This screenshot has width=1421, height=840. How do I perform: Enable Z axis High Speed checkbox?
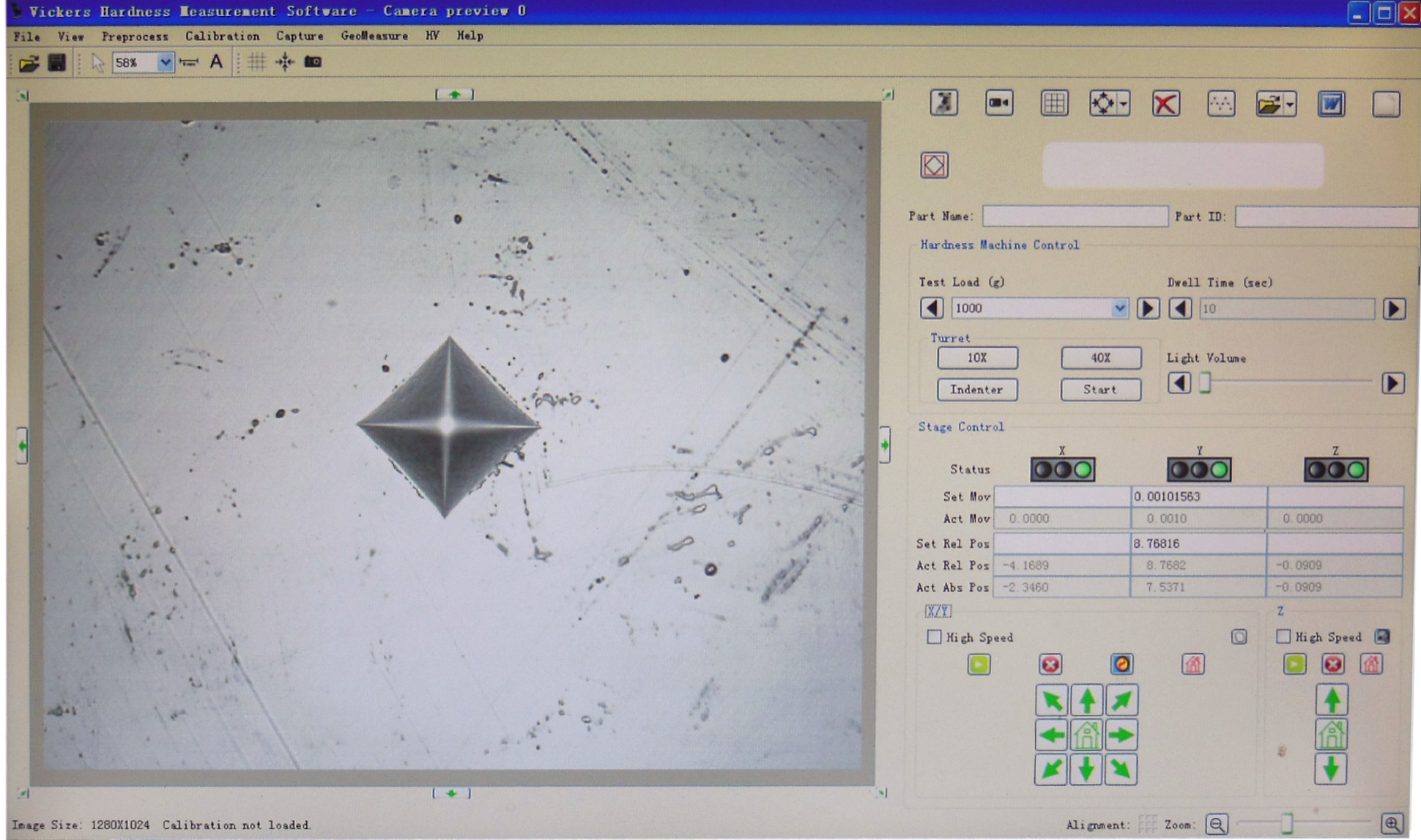tap(1283, 636)
